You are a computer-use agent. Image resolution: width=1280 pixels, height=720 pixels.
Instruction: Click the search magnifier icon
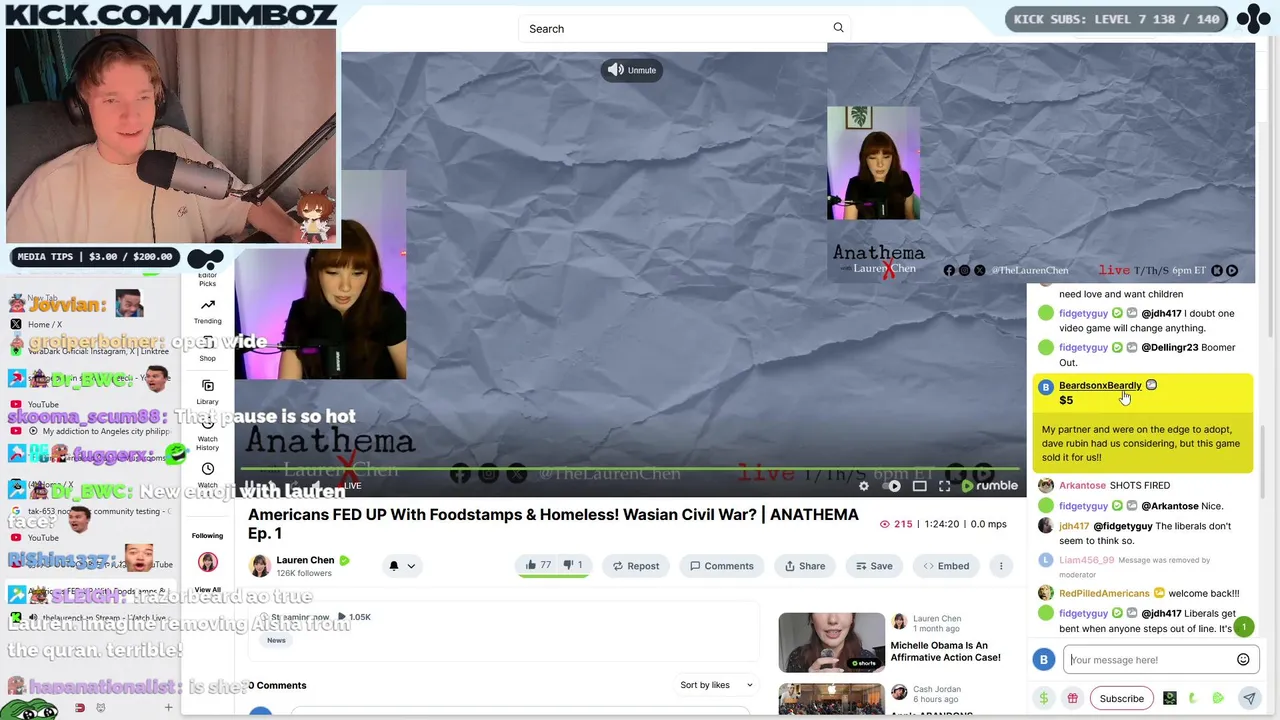click(x=838, y=28)
